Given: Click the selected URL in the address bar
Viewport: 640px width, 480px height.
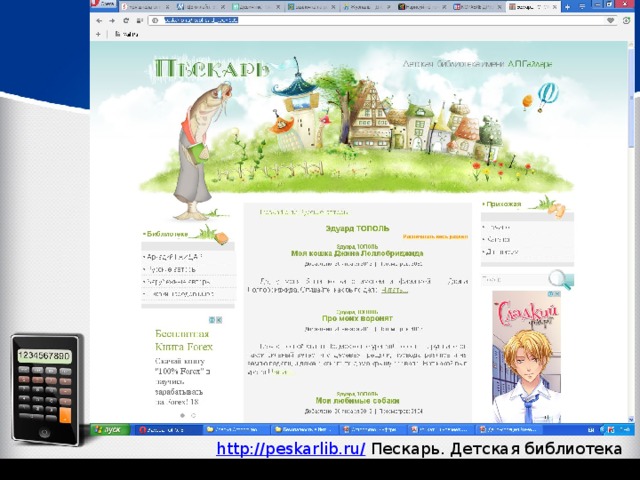Looking at the screenshot, I should point(201,20).
